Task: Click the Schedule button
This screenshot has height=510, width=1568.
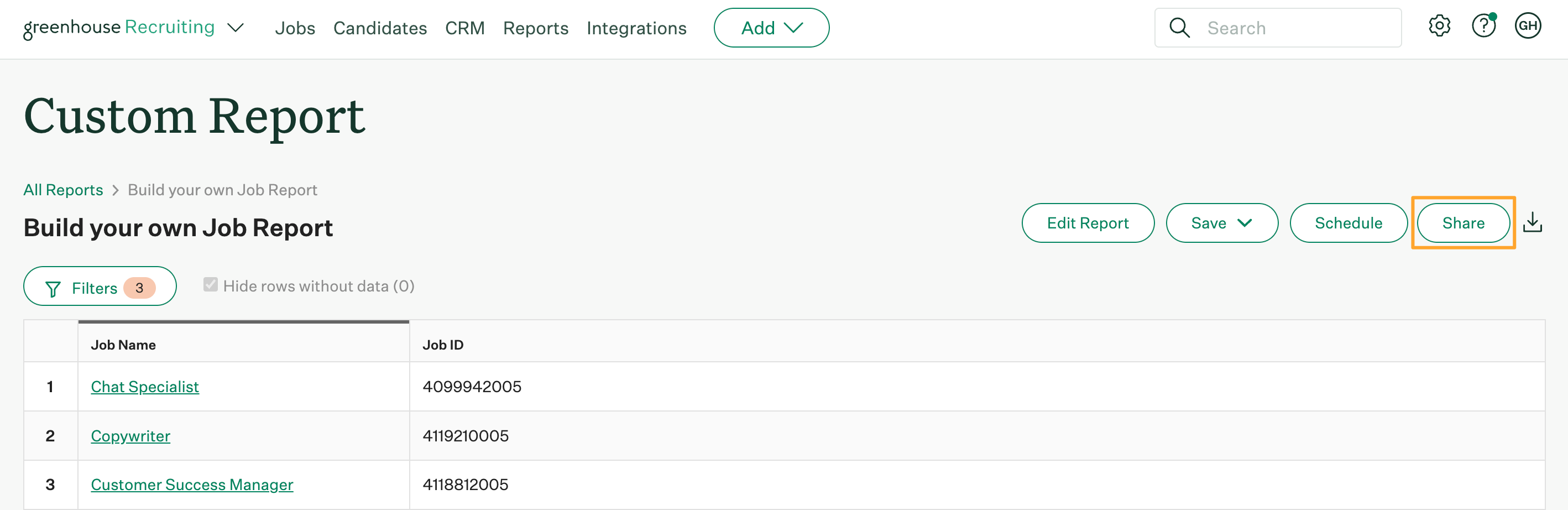Action: point(1347,223)
